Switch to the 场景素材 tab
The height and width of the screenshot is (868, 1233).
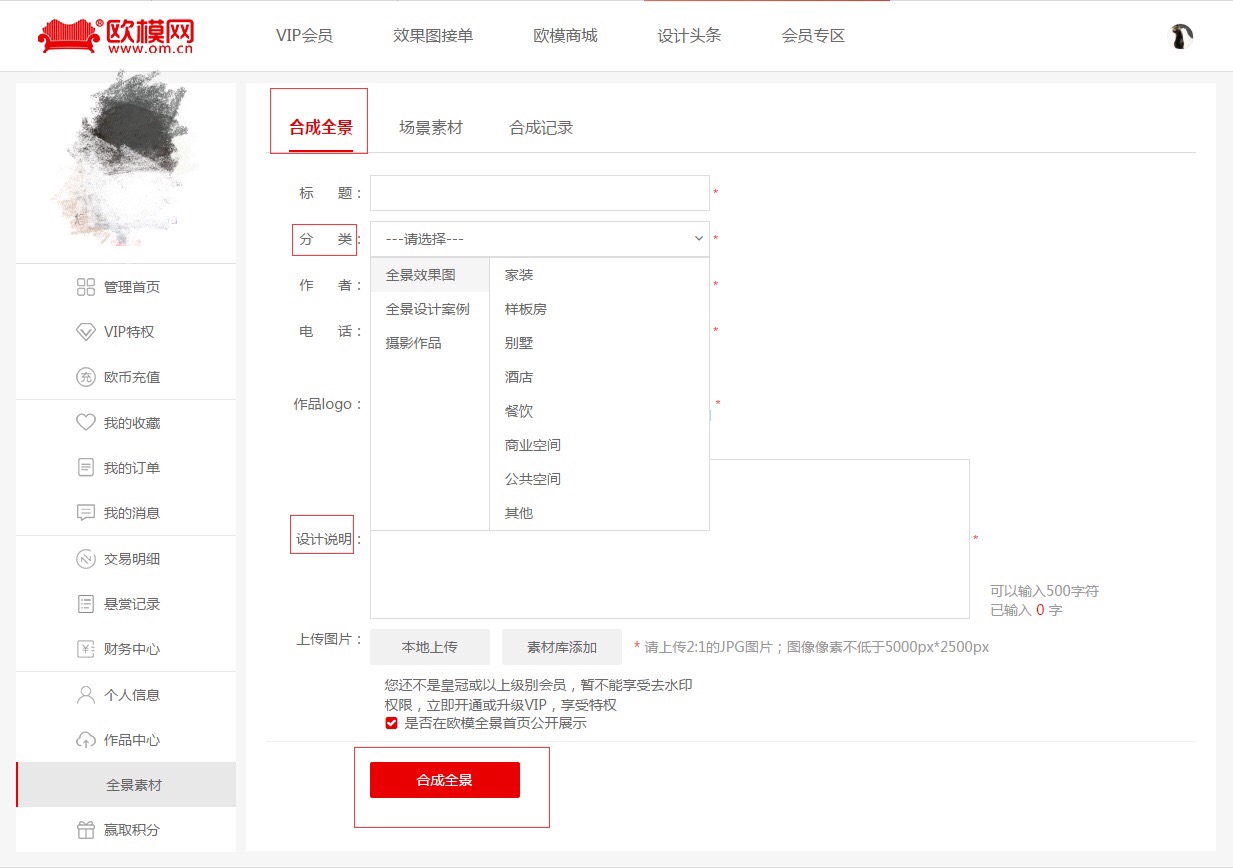(x=430, y=128)
